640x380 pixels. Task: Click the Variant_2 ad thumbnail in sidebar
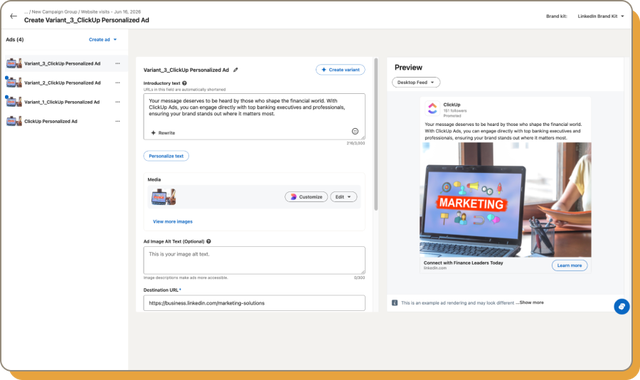click(x=14, y=83)
